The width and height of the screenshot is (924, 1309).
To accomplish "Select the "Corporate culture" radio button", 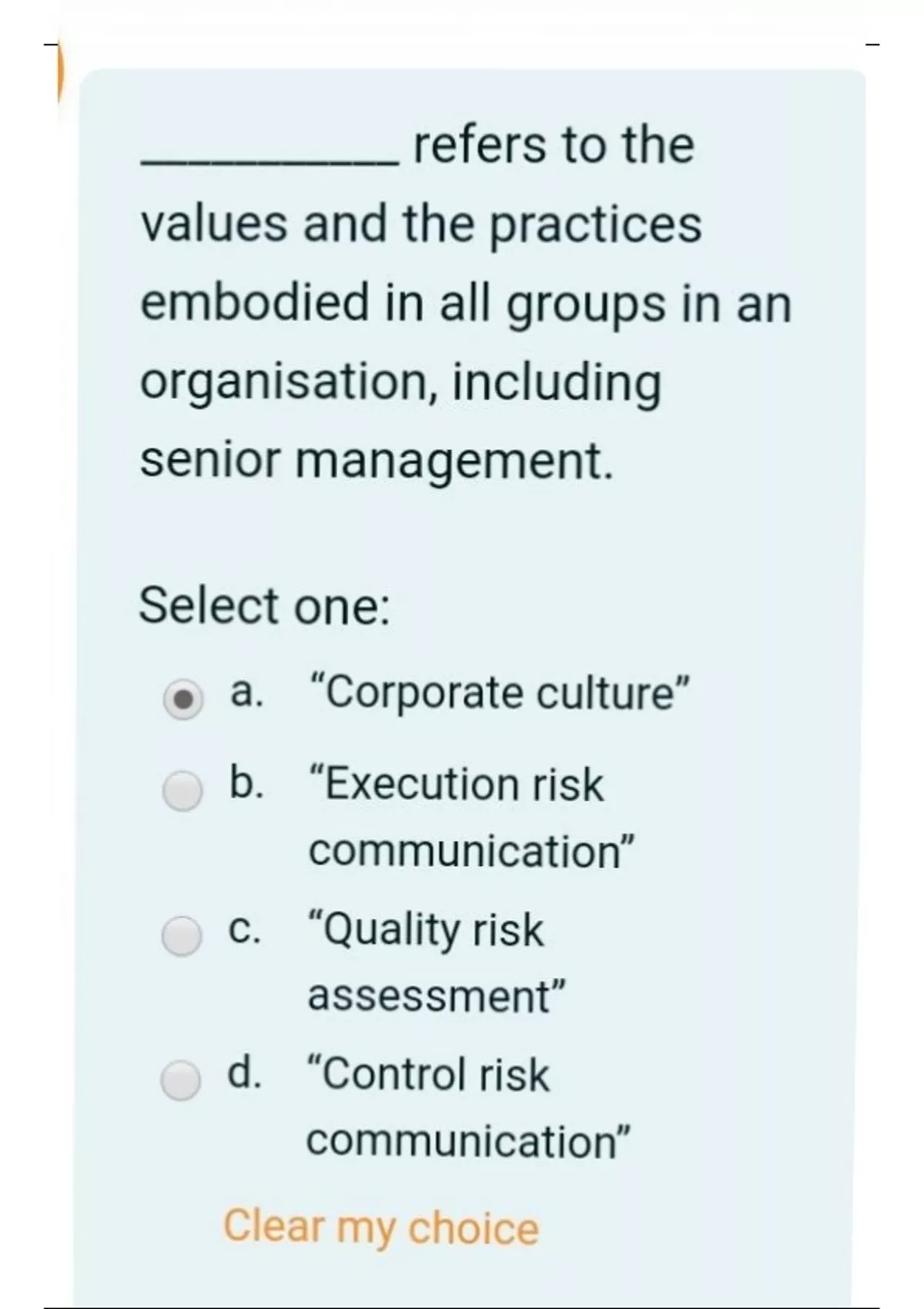I will pos(182,699).
